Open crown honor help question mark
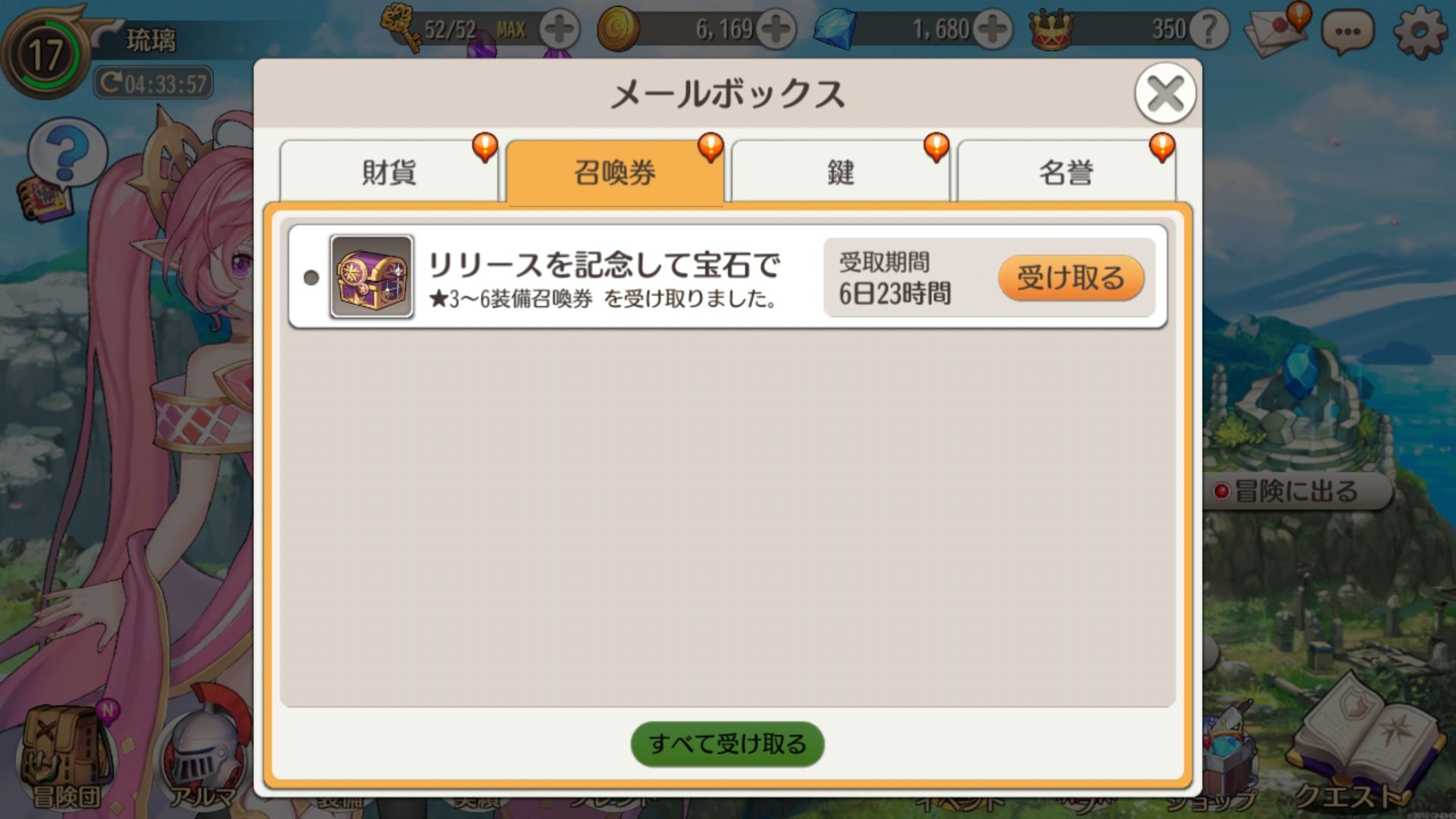 coord(1209,30)
